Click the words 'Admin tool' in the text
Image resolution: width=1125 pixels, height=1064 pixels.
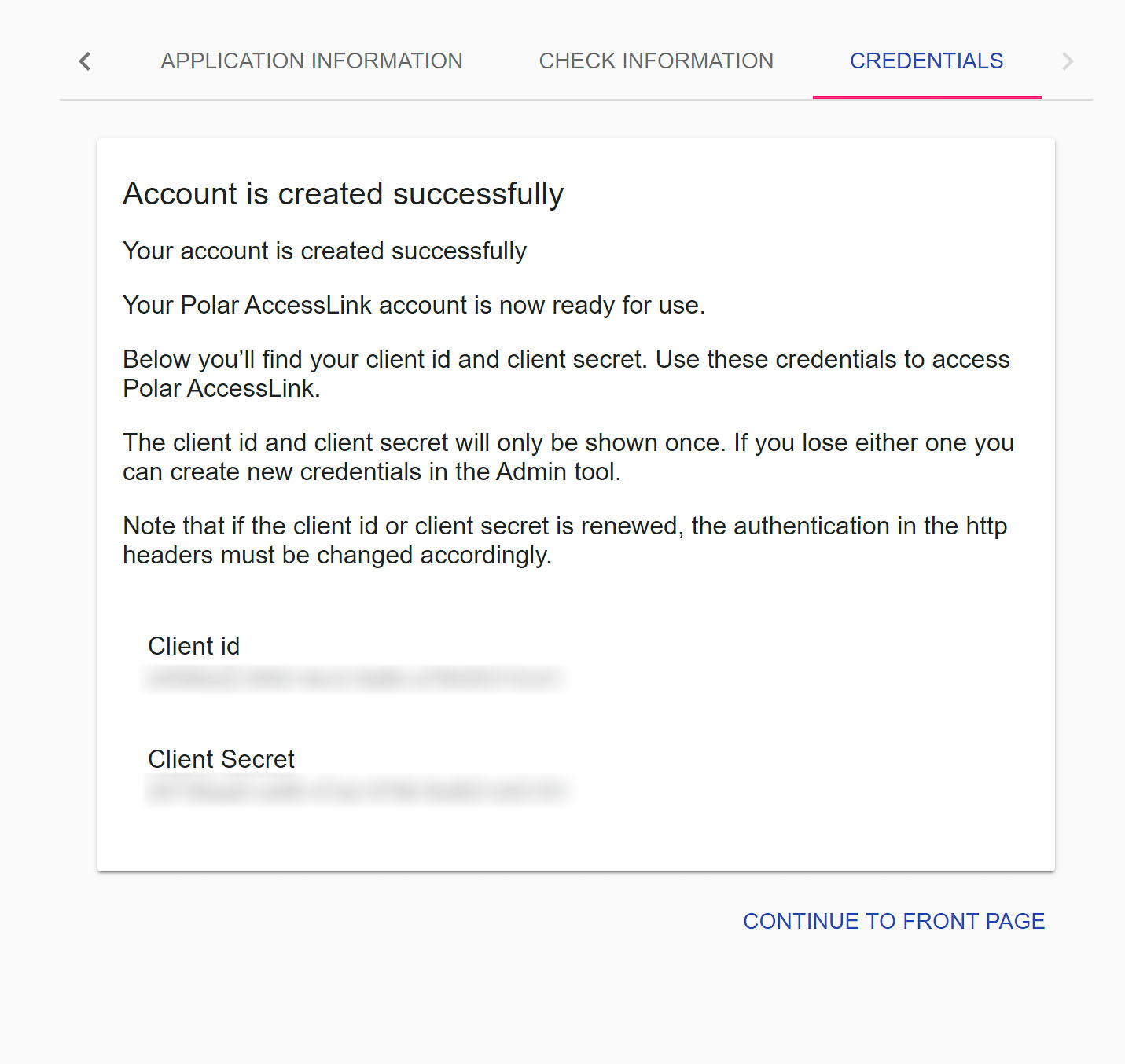coord(557,471)
